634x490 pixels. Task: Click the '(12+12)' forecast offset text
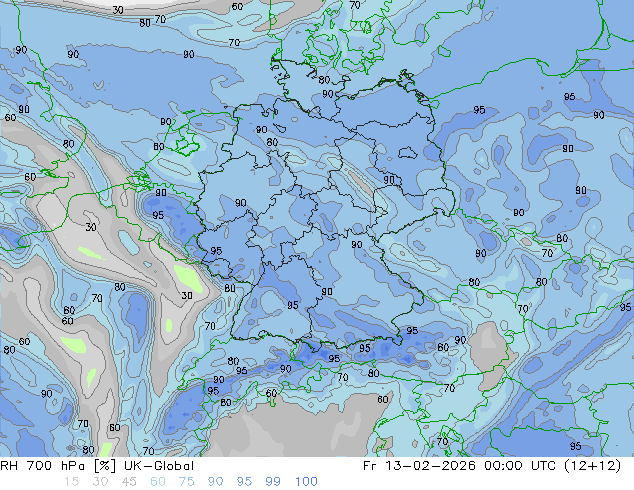coord(592,466)
